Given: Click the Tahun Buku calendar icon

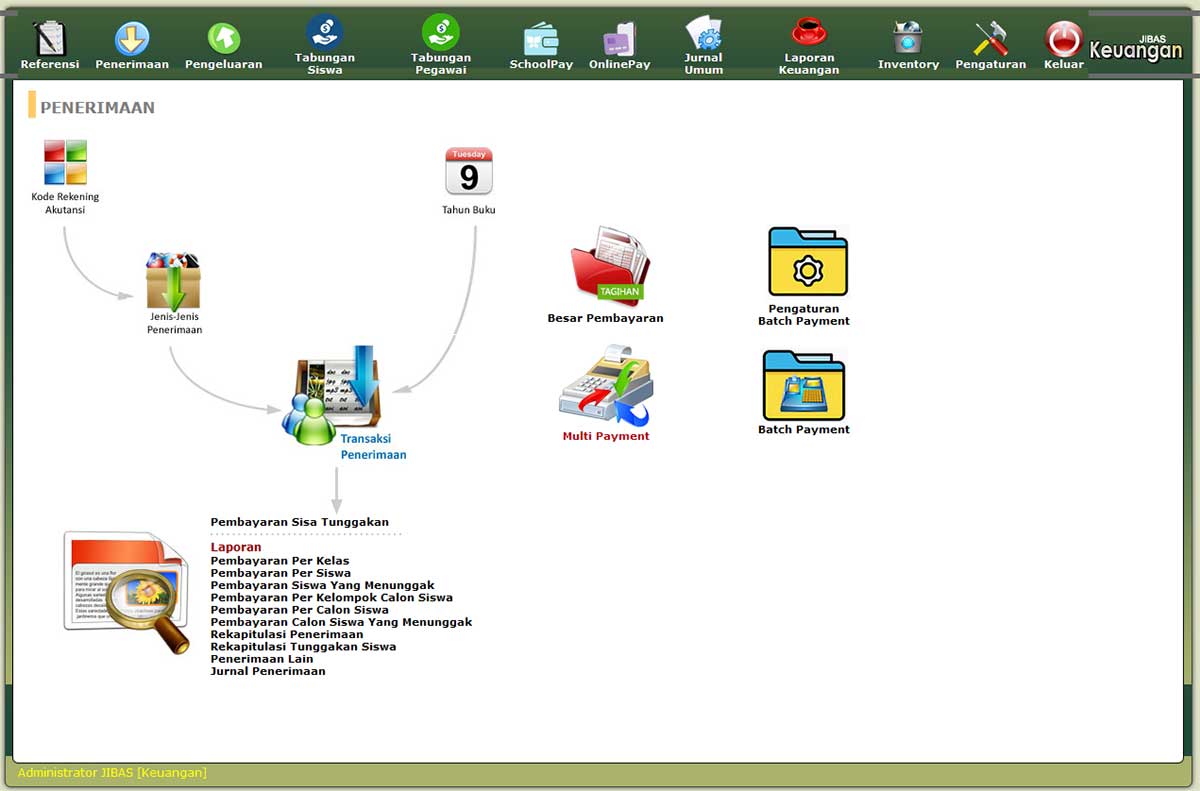Looking at the screenshot, I should point(469,172).
